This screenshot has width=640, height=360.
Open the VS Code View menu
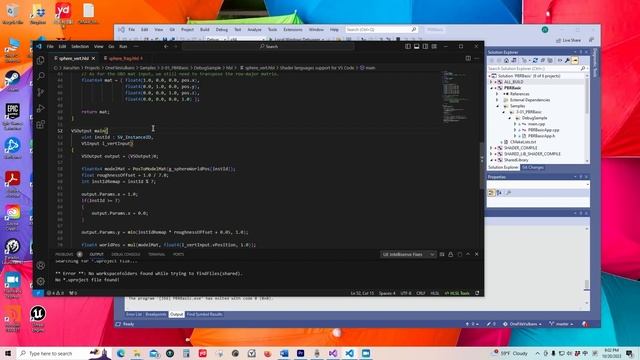98,47
